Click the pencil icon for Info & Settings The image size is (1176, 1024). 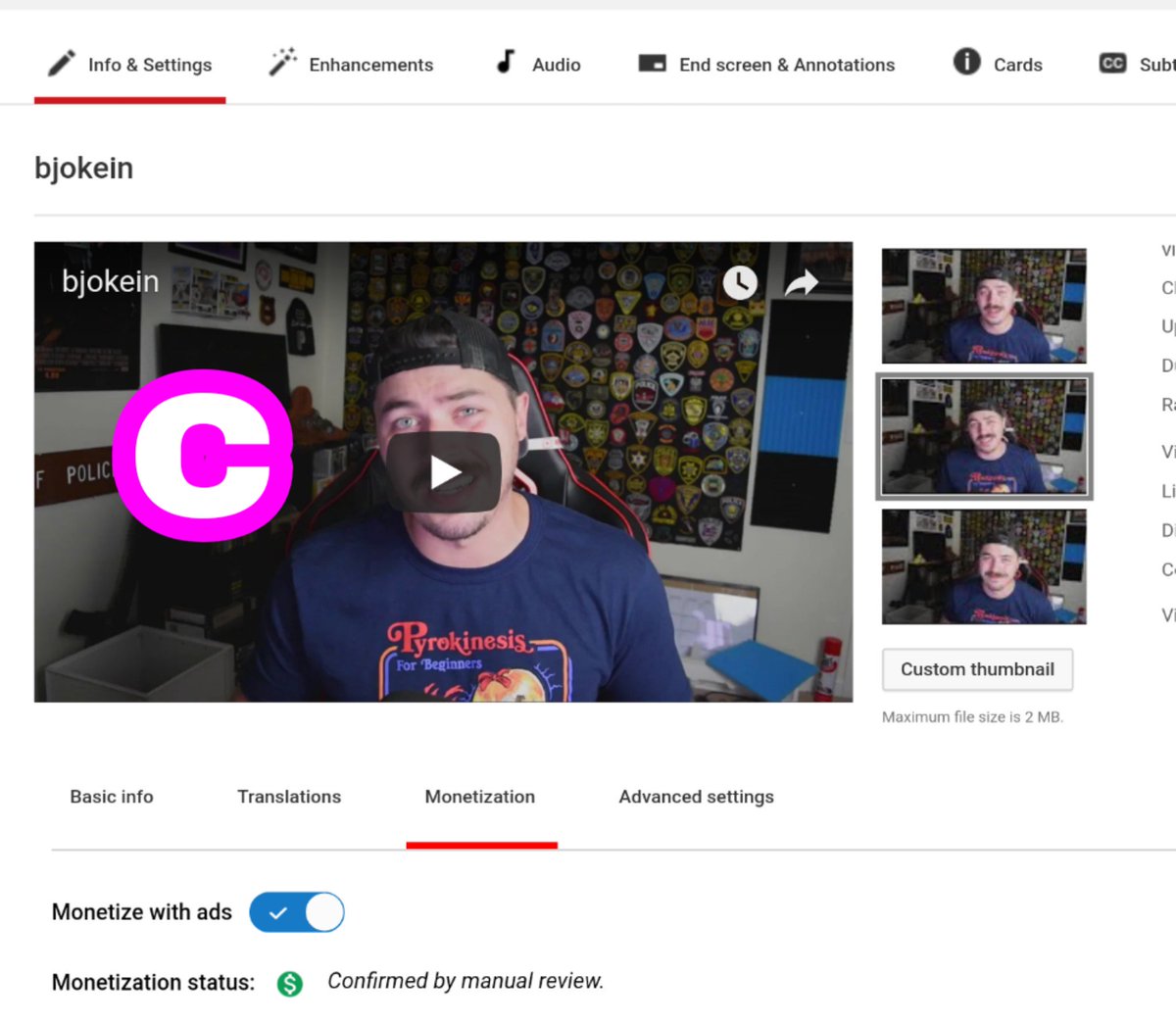click(x=62, y=64)
